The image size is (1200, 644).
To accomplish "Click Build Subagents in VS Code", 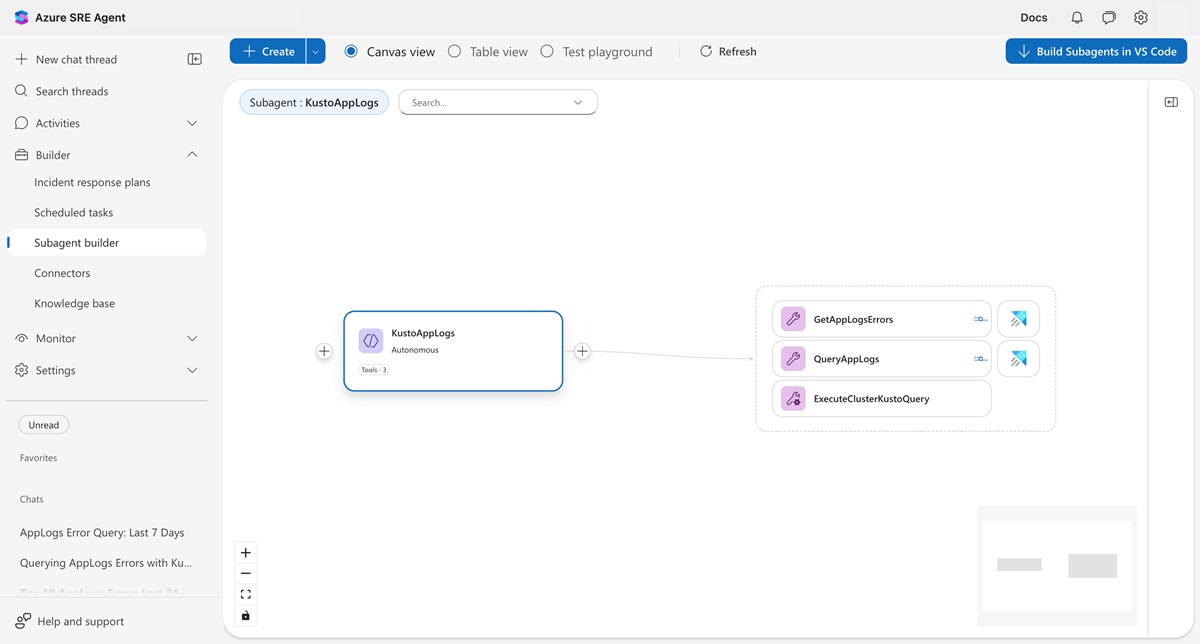I will [x=1096, y=51].
